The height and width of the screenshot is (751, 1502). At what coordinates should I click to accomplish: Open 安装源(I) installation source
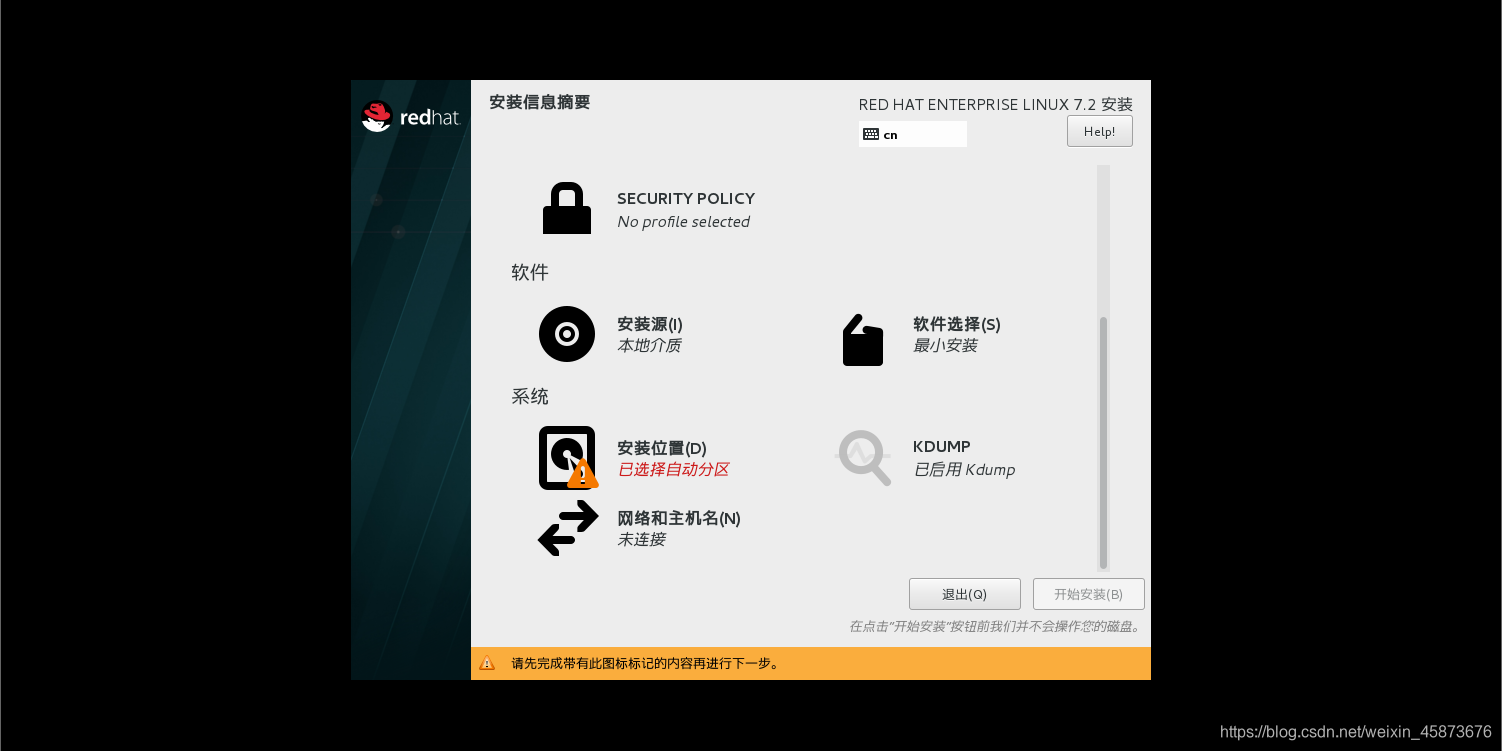[650, 324]
